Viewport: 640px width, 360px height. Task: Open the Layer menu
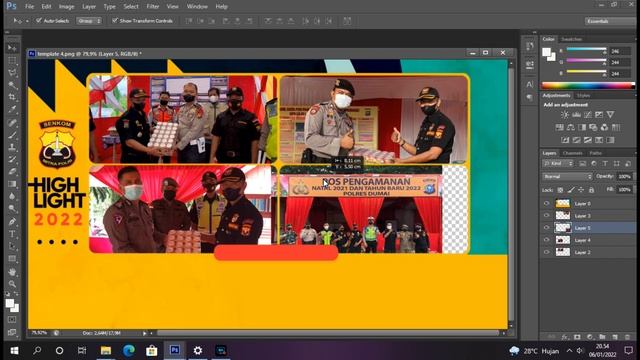click(x=89, y=7)
